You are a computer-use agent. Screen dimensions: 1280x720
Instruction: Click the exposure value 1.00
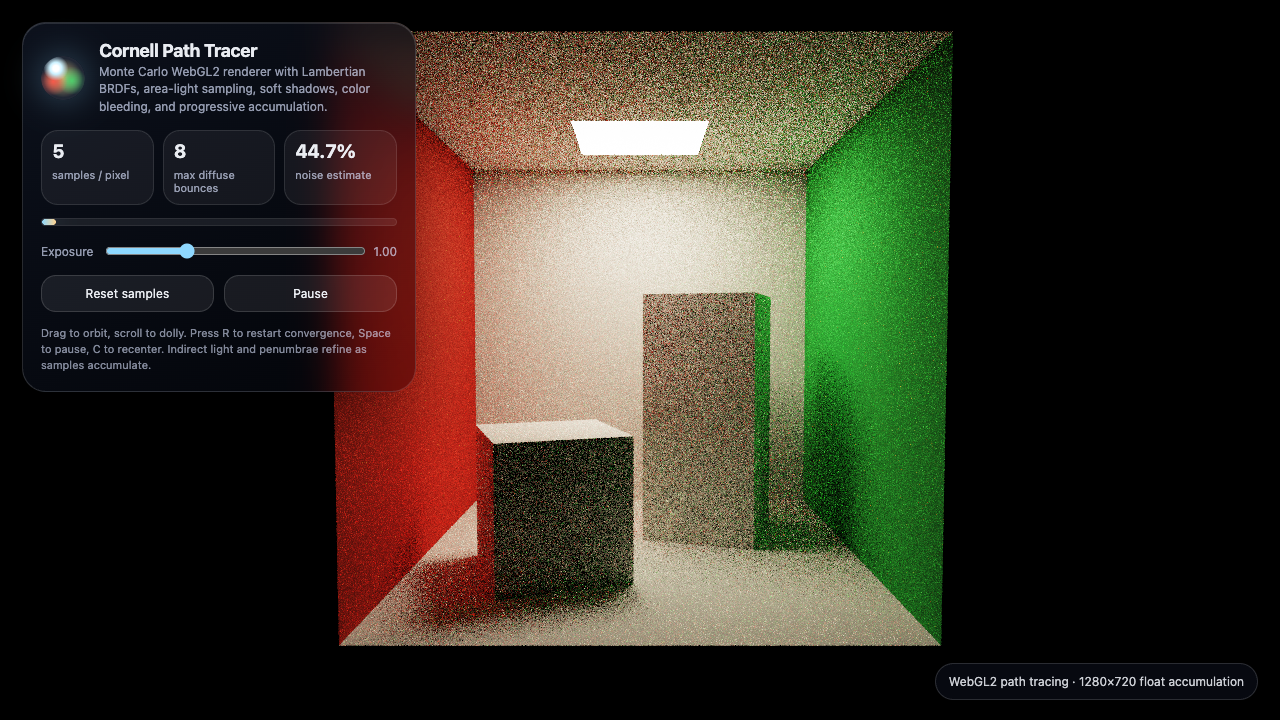385,252
